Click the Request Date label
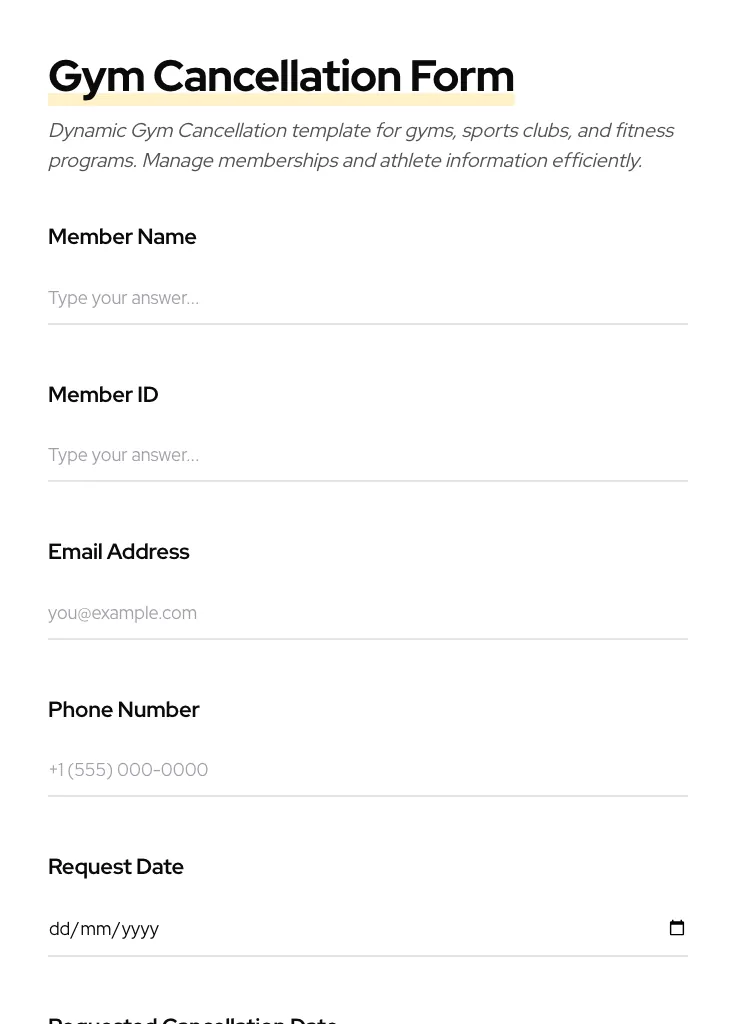The image size is (736, 1024). [x=115, y=867]
